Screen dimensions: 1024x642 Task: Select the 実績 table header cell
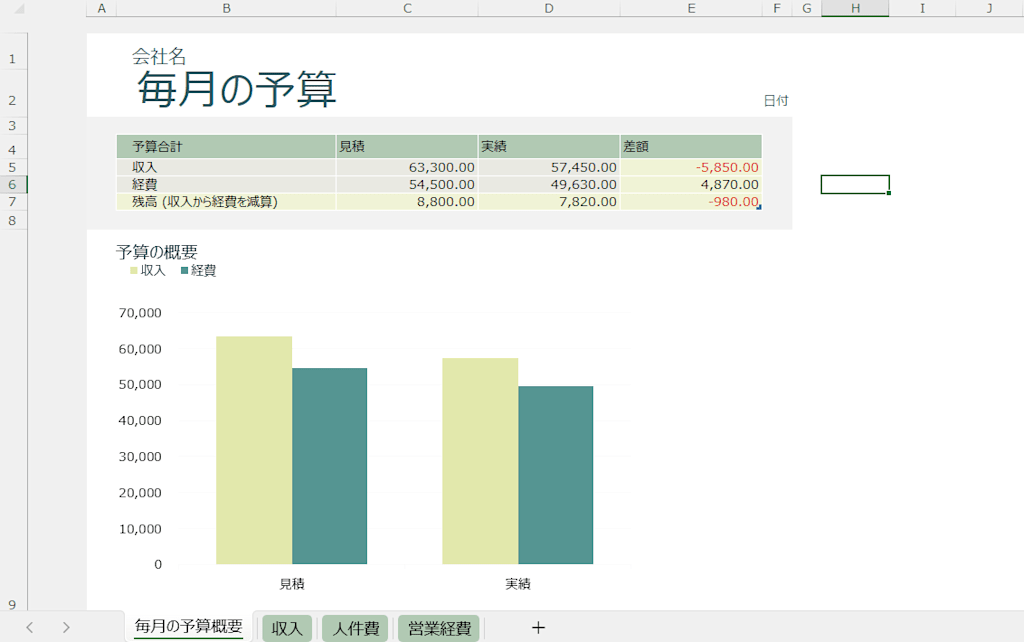(x=549, y=146)
